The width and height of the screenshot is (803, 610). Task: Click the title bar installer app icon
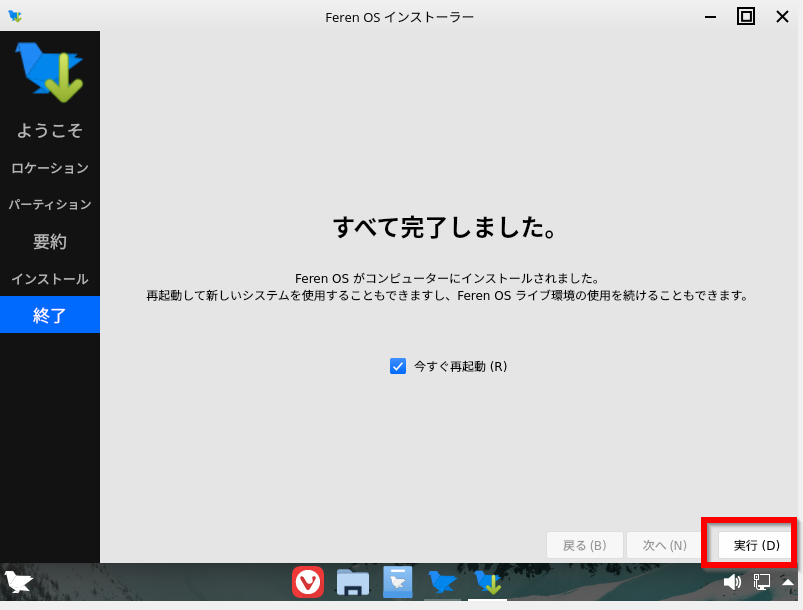tap(15, 16)
